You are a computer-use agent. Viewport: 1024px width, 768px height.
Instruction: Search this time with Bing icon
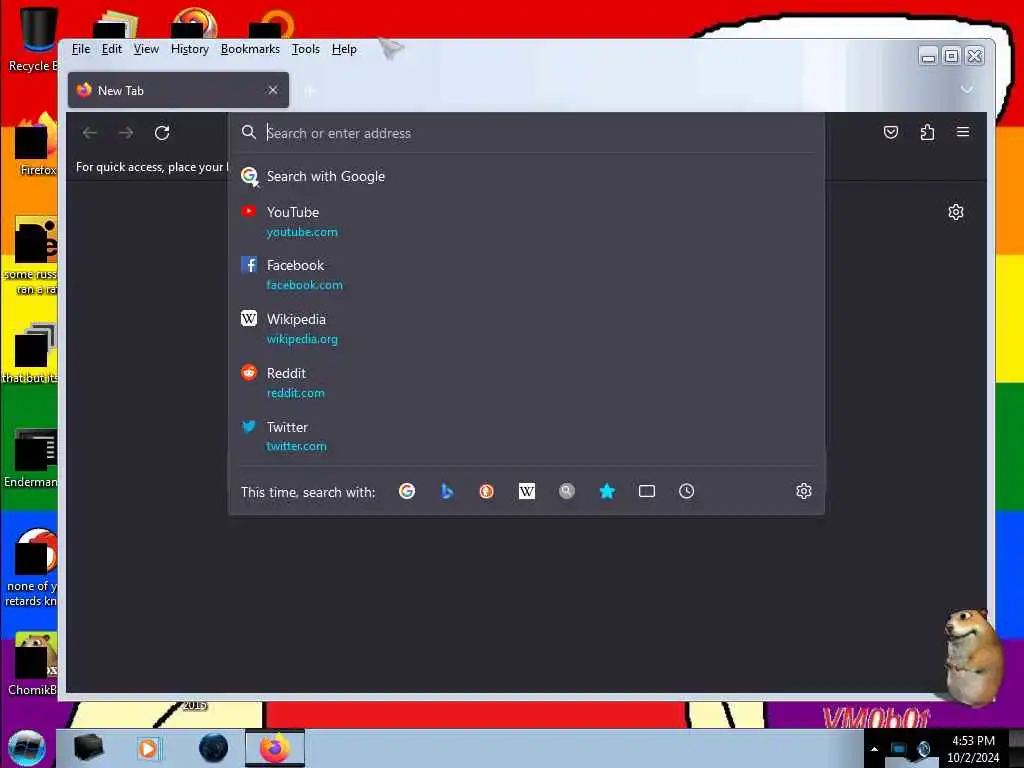447,491
